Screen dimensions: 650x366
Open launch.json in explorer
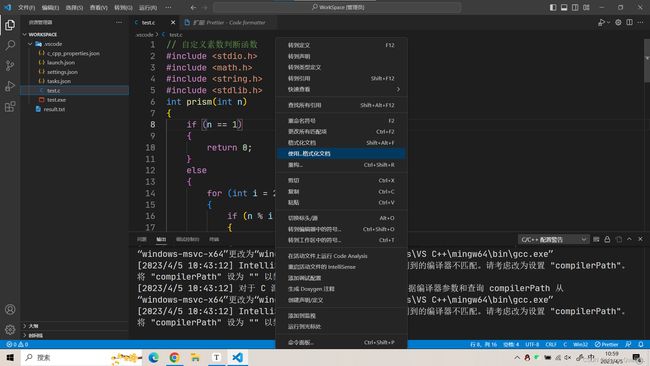tap(61, 63)
